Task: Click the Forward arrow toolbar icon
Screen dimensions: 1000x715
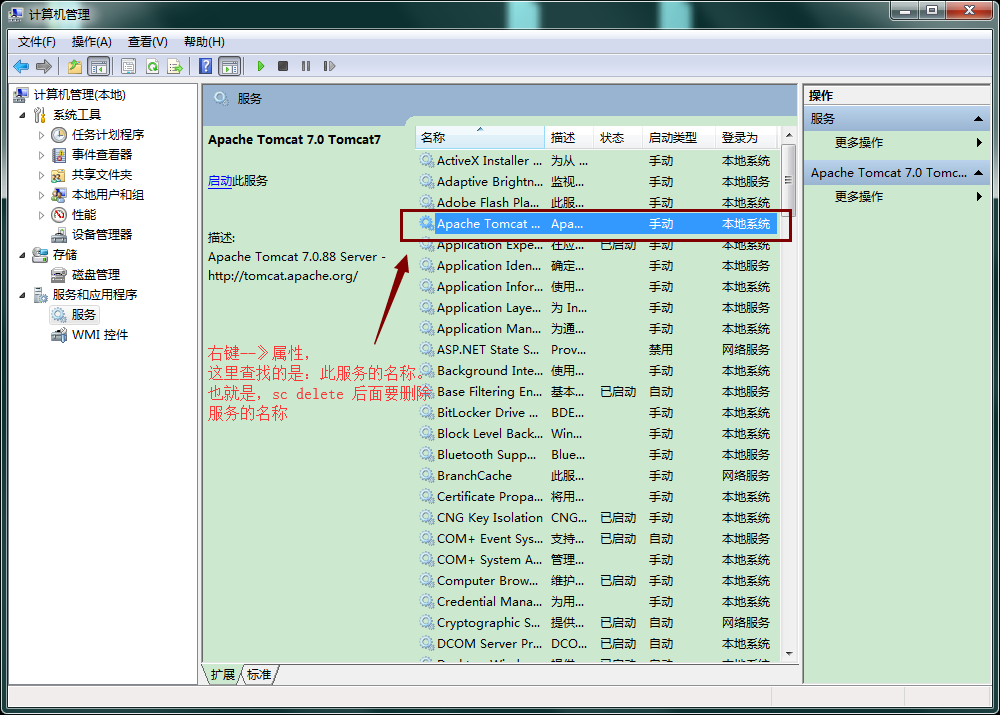Action: click(44, 66)
